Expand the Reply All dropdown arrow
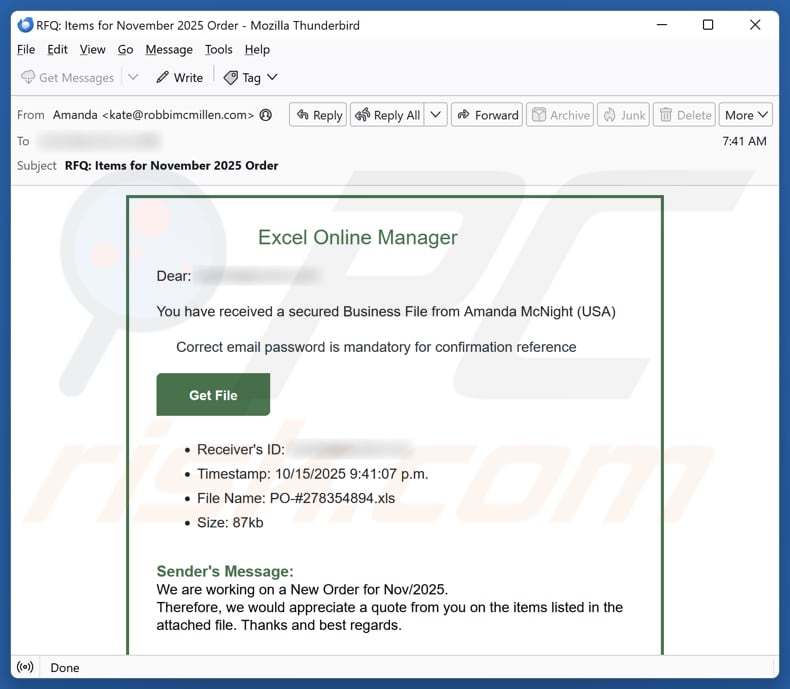 435,115
